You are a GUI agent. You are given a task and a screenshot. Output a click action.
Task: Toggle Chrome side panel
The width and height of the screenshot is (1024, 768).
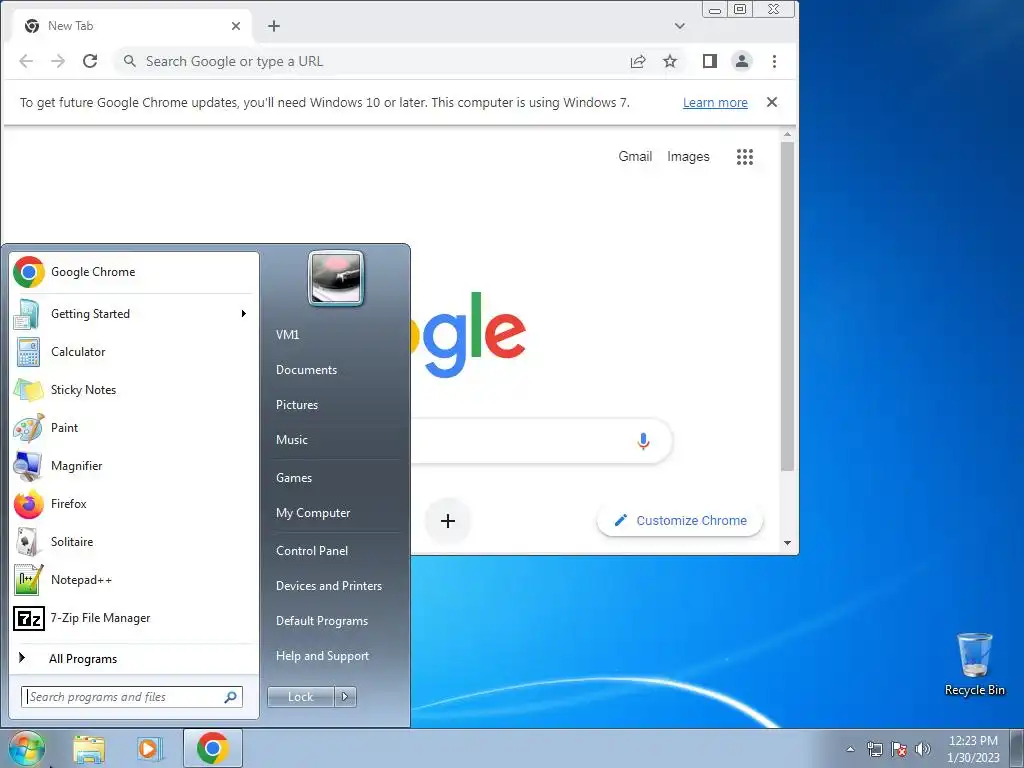point(710,61)
